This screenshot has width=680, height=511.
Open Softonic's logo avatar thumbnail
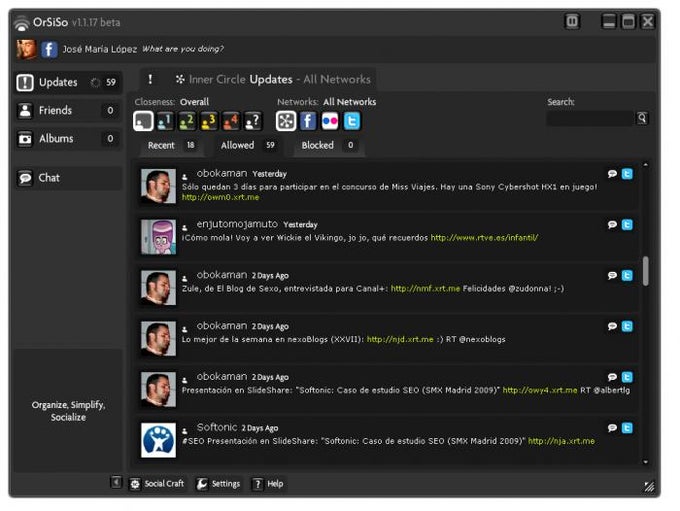[x=158, y=440]
